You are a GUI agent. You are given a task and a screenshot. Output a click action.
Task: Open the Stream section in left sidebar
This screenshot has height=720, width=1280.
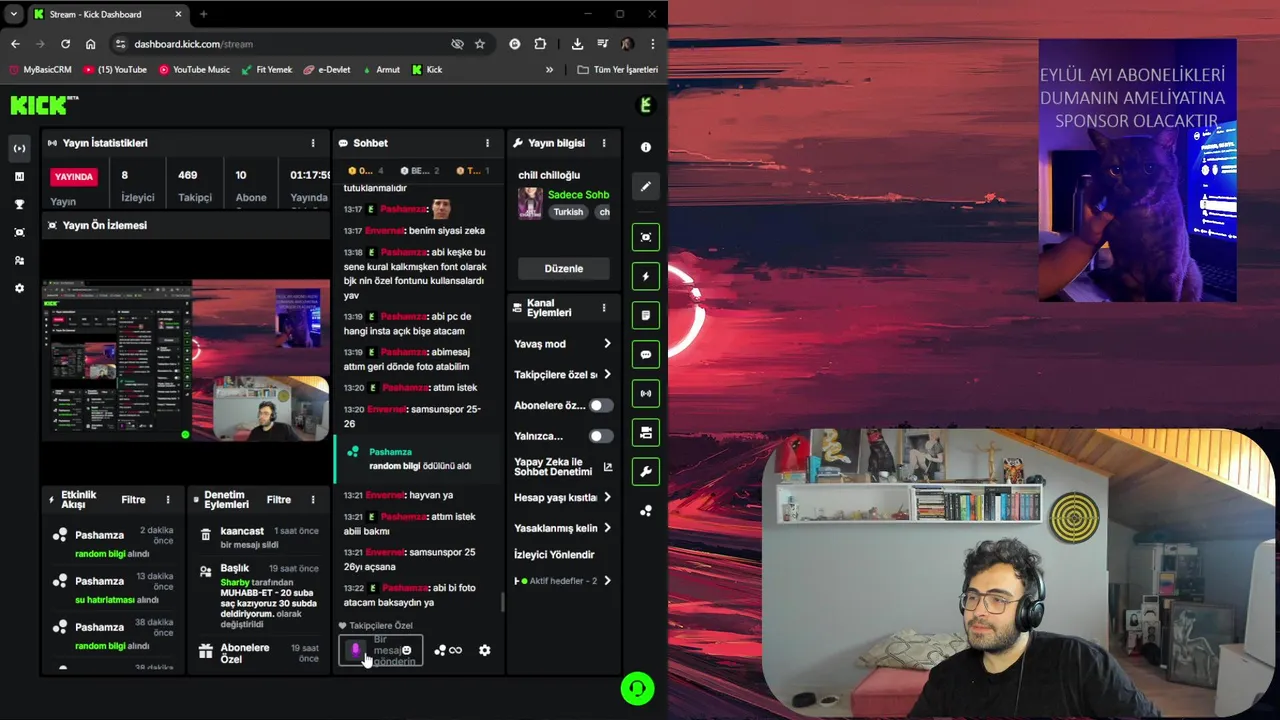tap(19, 148)
